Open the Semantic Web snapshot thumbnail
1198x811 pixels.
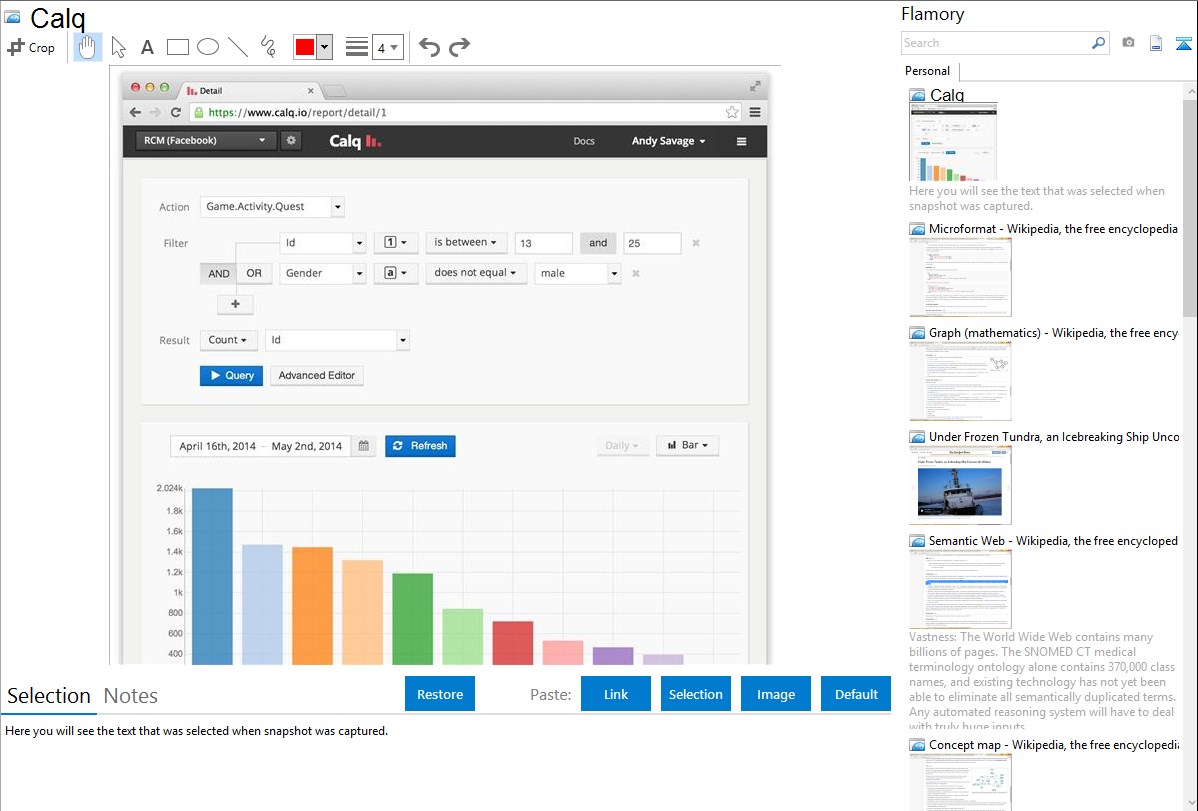click(x=960, y=589)
